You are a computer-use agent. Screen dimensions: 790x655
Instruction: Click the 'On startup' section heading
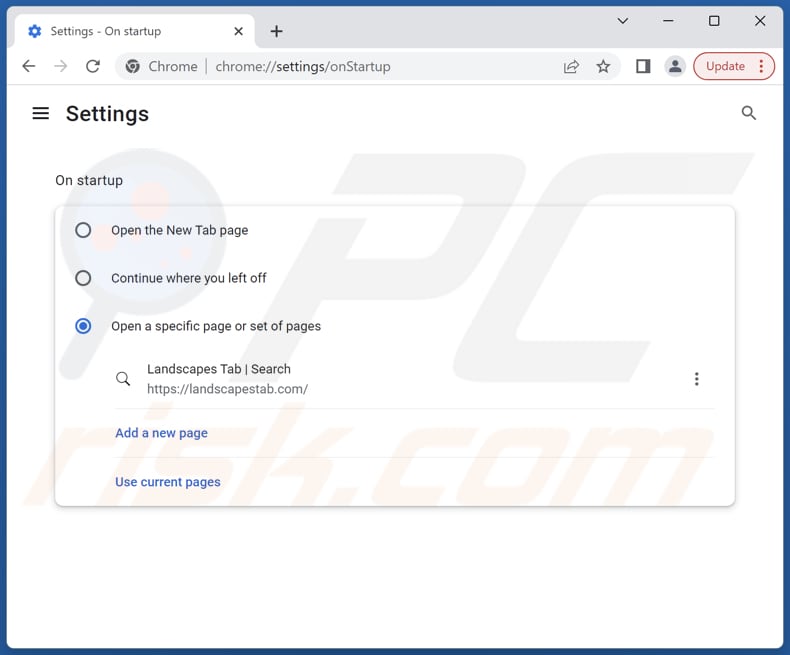click(x=89, y=180)
